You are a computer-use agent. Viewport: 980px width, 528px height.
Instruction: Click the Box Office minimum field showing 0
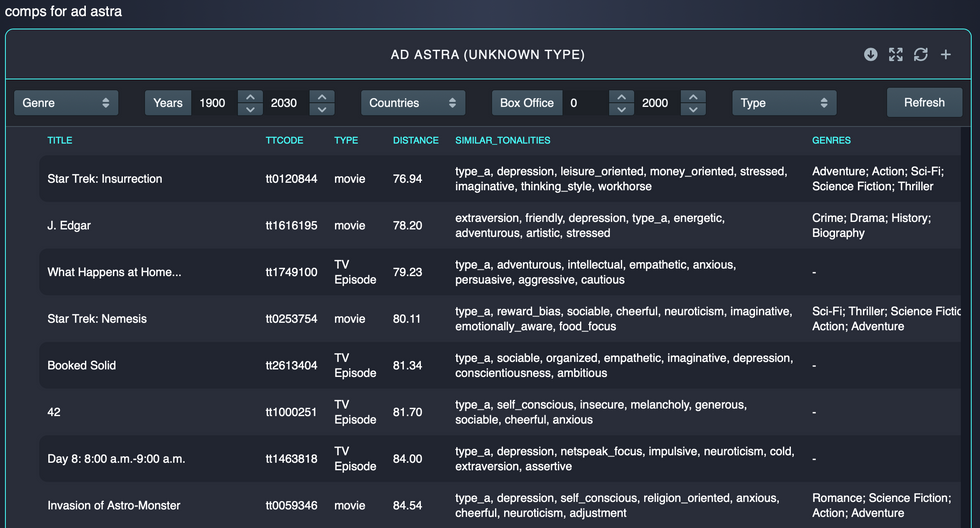(586, 102)
